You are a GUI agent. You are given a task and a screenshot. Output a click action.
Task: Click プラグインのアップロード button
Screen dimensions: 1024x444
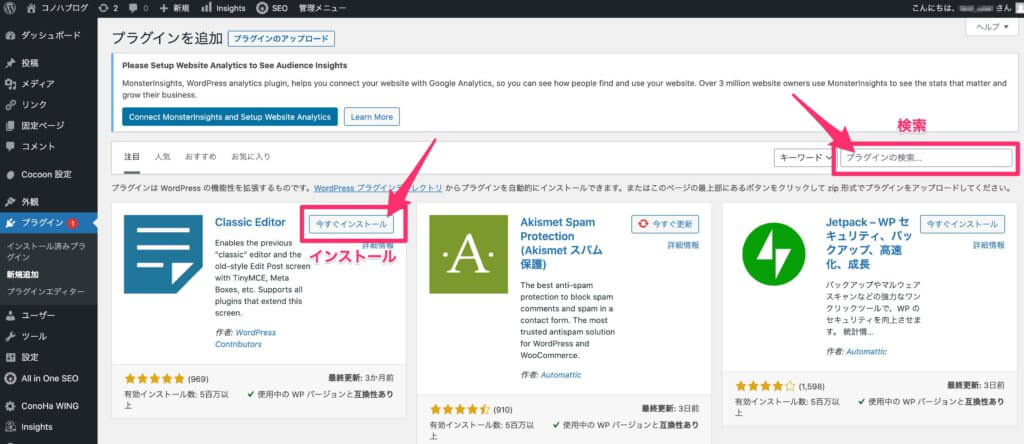[x=281, y=39]
